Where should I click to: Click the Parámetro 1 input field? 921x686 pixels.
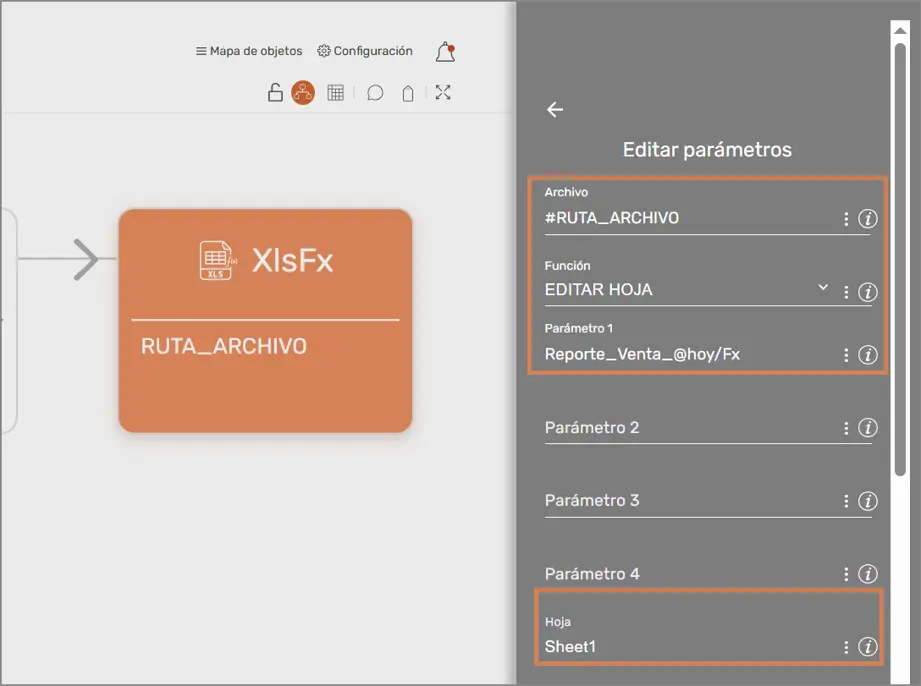coord(690,354)
